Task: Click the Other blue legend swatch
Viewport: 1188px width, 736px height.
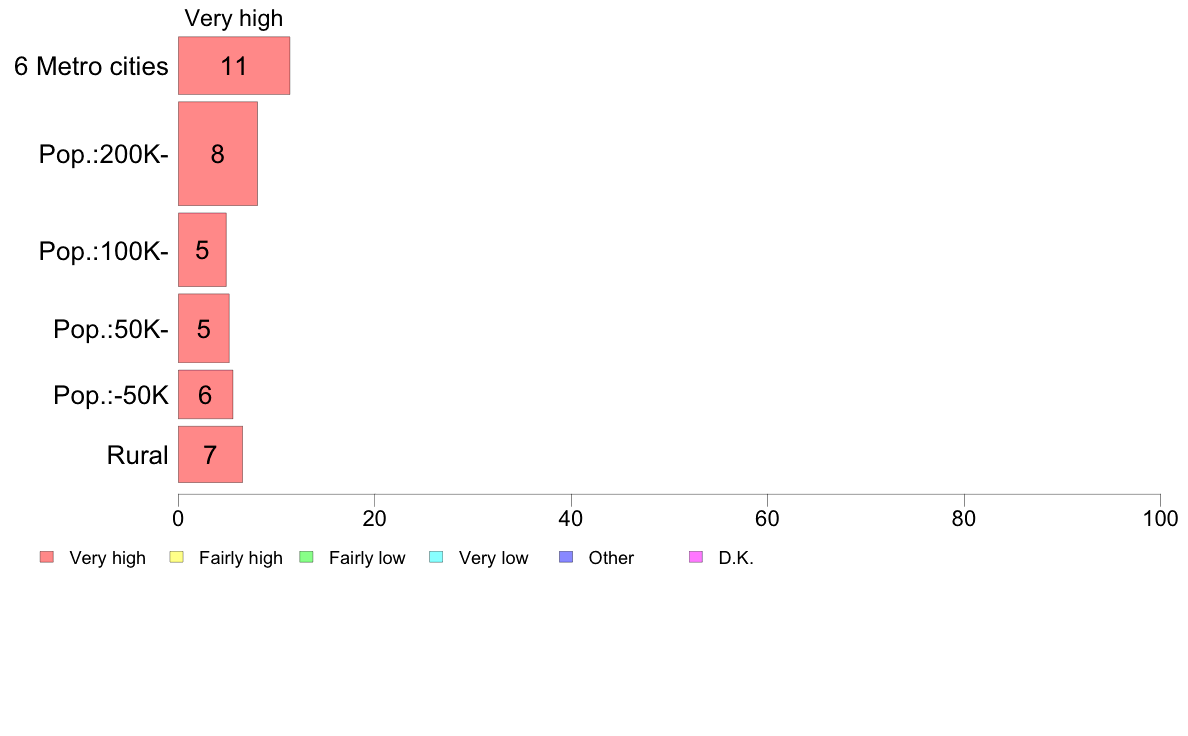Action: coord(566,557)
